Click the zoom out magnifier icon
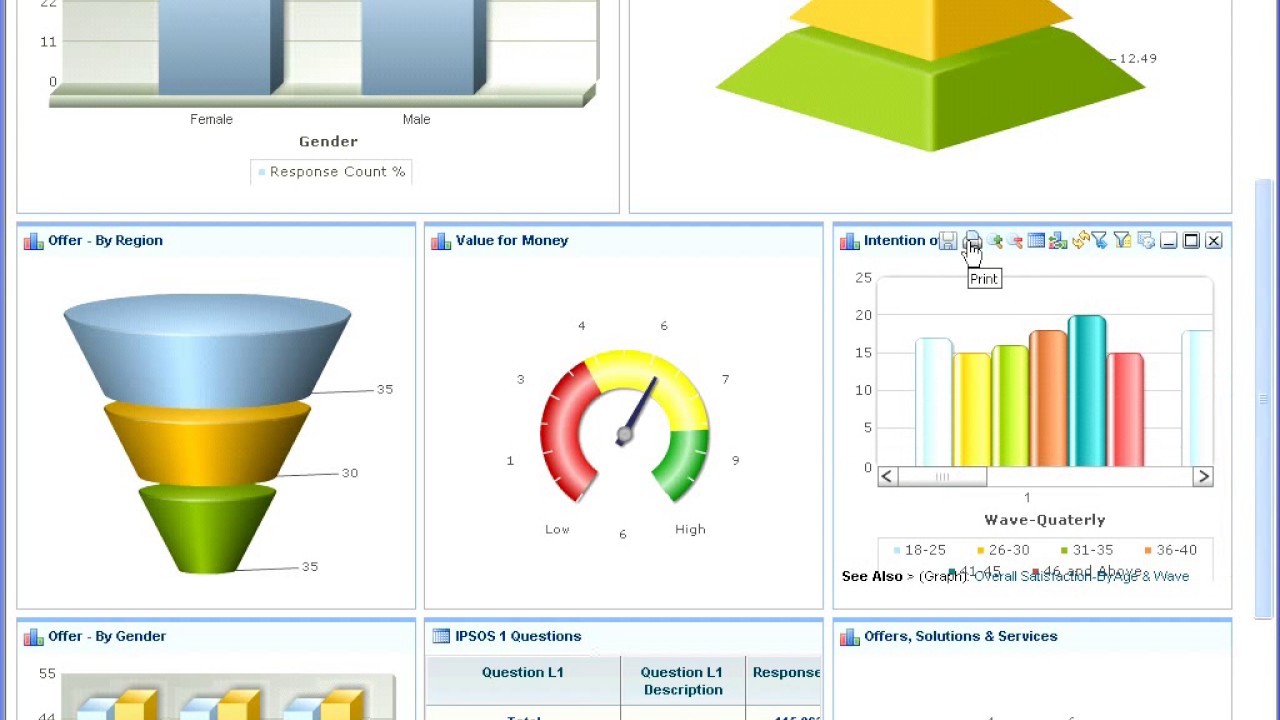The image size is (1280, 720). (1015, 241)
